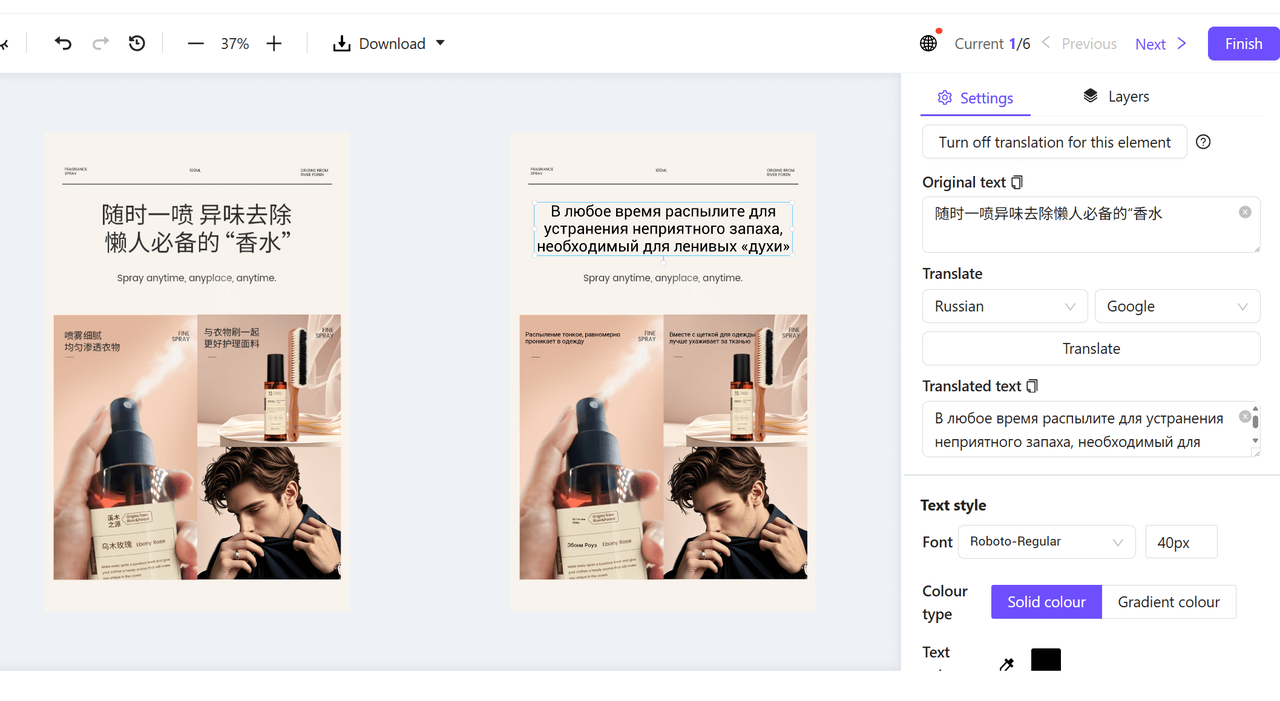
Task: Click the globe language icon
Action: pos(928,43)
